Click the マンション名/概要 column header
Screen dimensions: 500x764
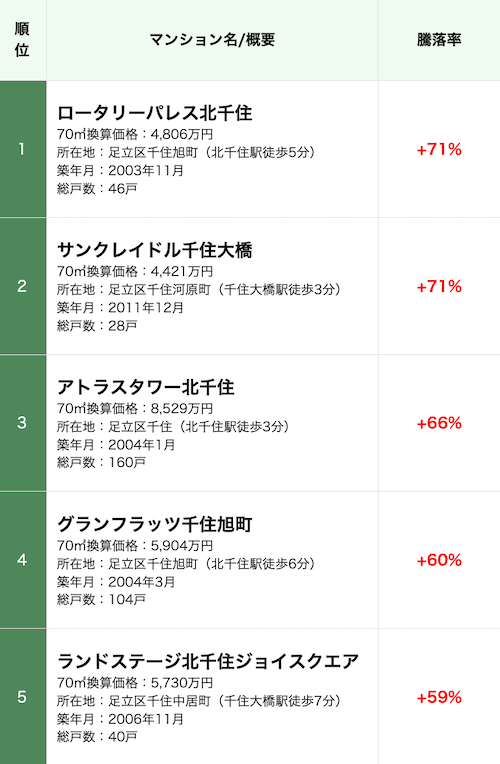click(212, 40)
